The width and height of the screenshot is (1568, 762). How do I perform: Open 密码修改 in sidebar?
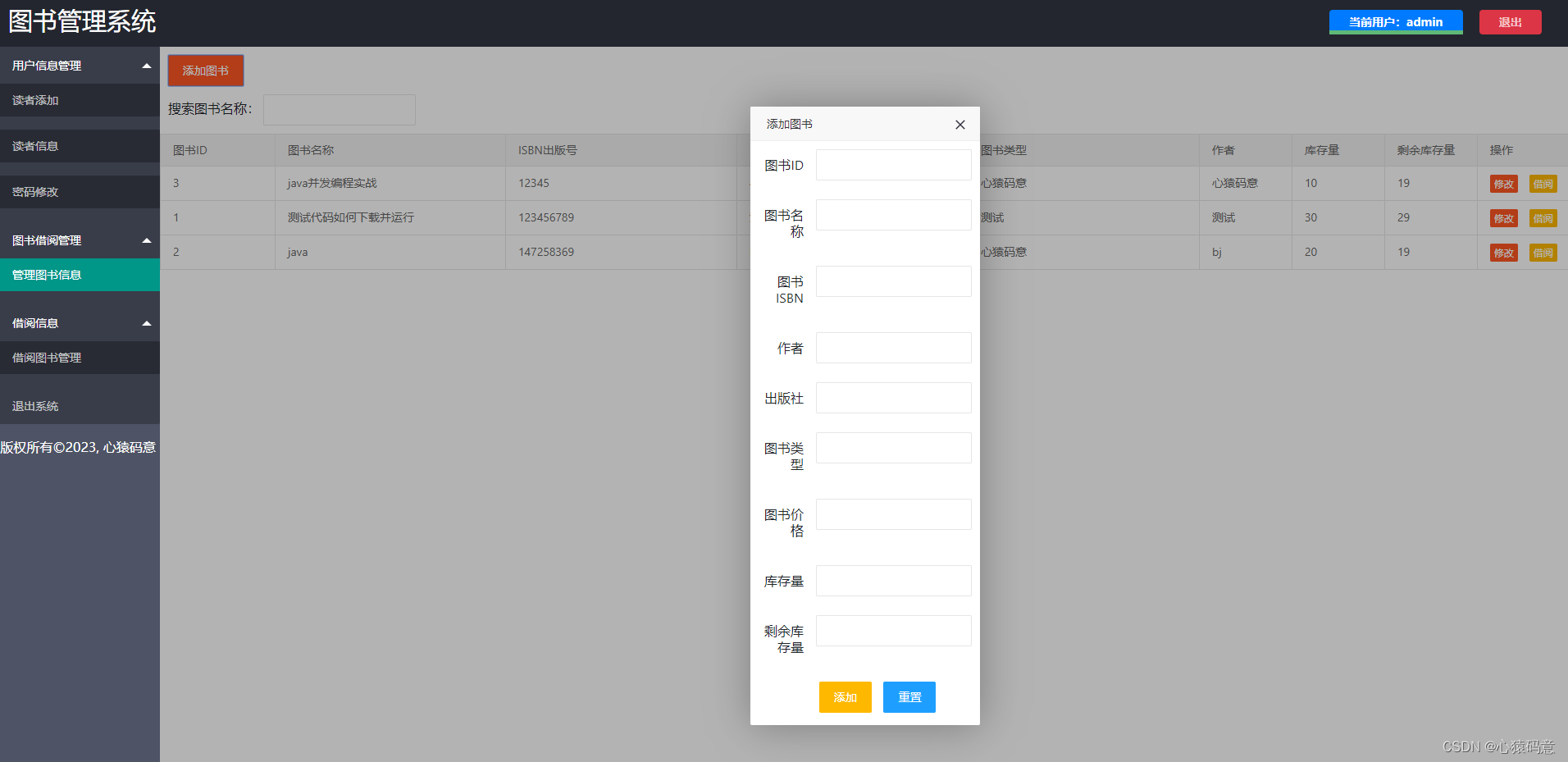80,192
